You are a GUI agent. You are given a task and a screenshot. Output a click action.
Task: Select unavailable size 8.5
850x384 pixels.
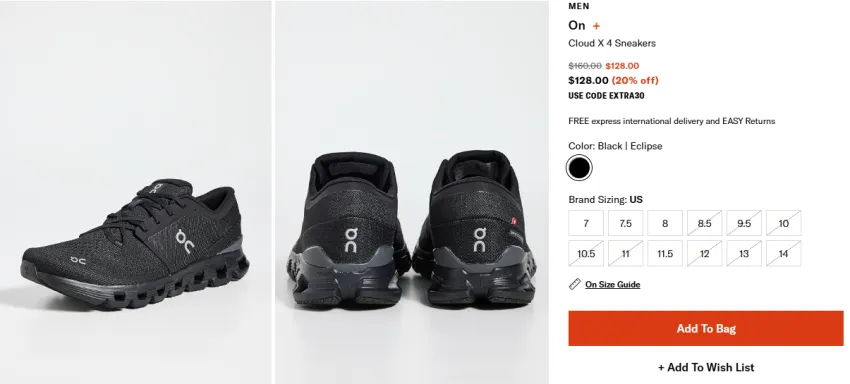(x=705, y=223)
